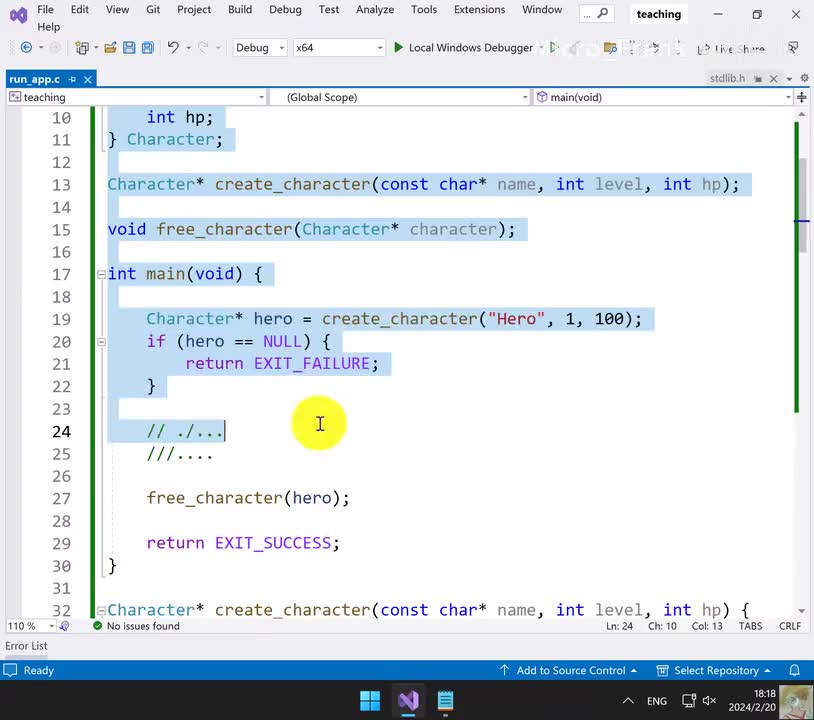
Task: Click the scrollbar down arrow
Action: 802,611
